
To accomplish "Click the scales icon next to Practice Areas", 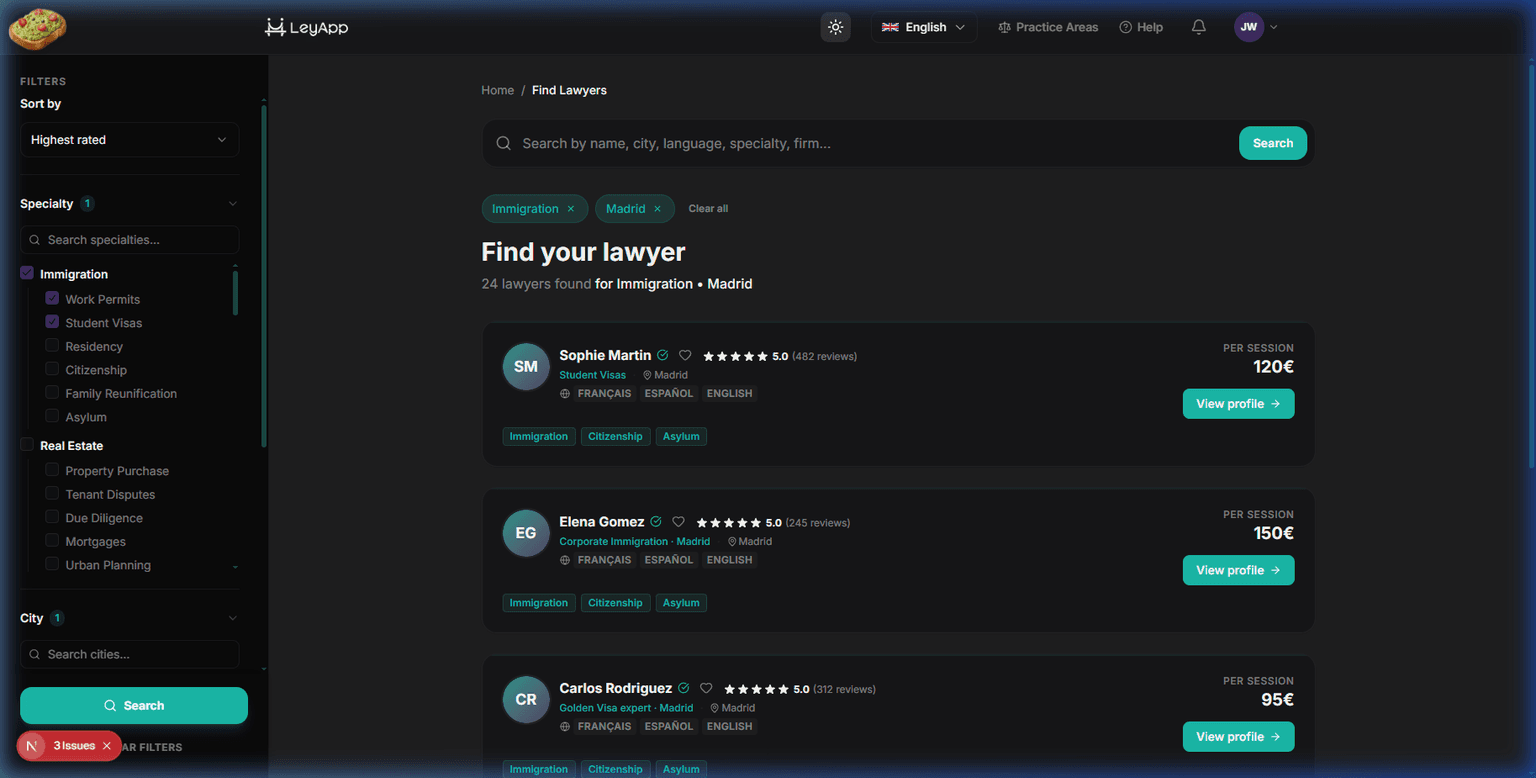I will (1003, 27).
